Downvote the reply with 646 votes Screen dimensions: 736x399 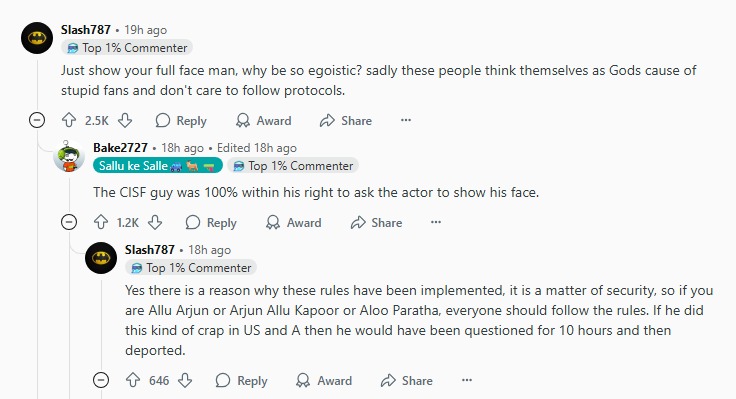tap(185, 380)
